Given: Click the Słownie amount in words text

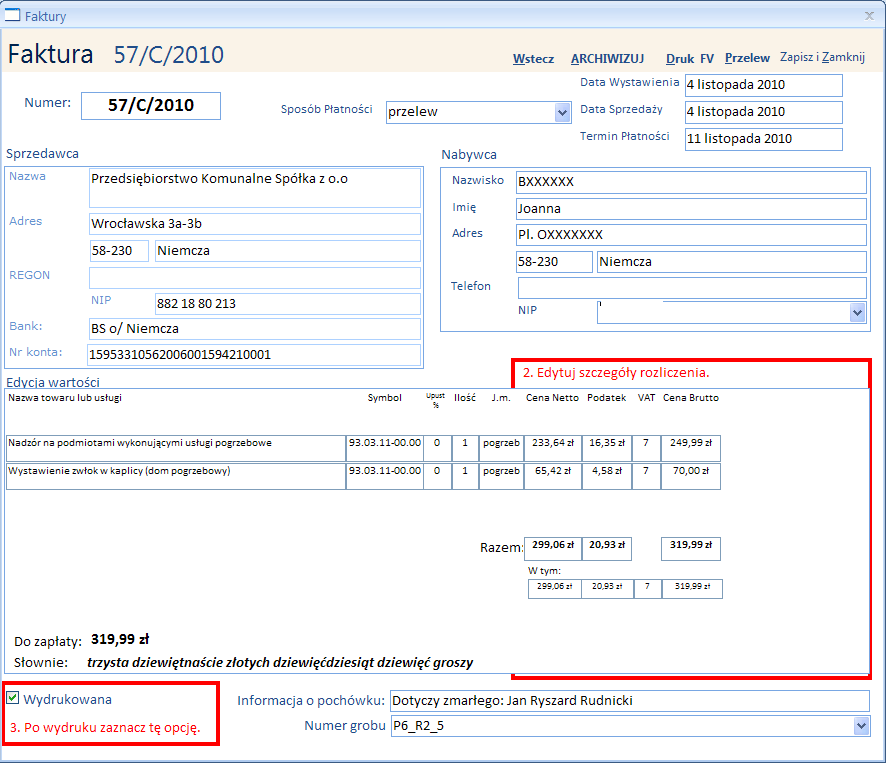Looking at the screenshot, I should (280, 663).
